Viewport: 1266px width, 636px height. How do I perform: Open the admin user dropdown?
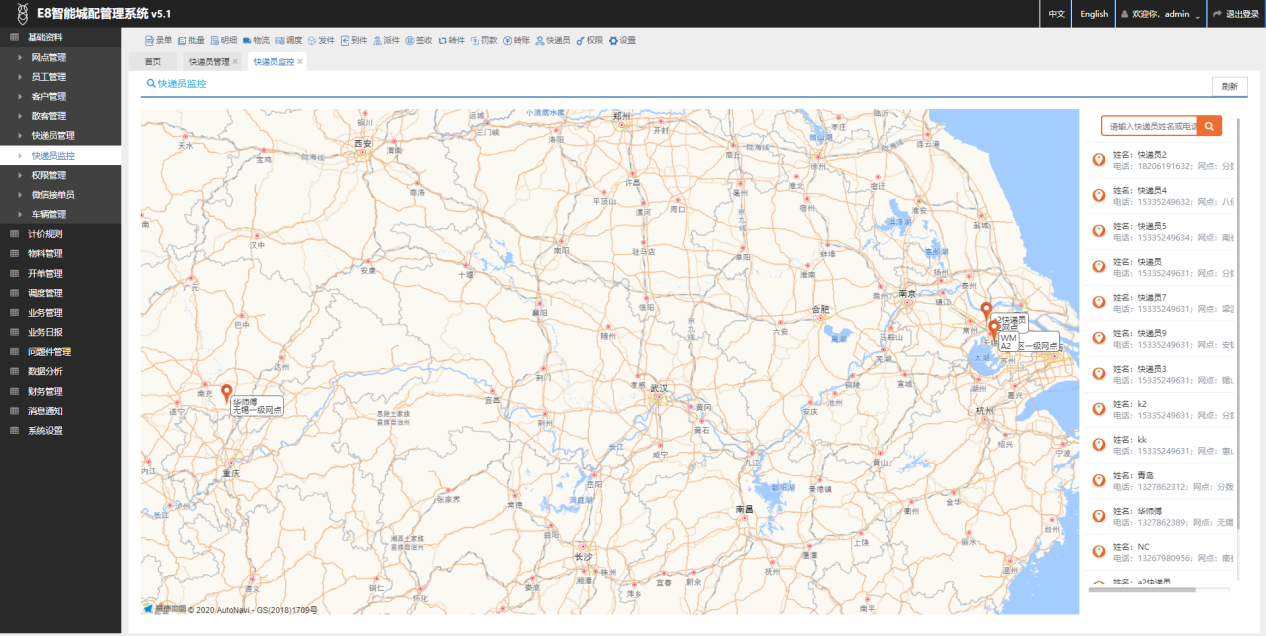click(x=1160, y=14)
